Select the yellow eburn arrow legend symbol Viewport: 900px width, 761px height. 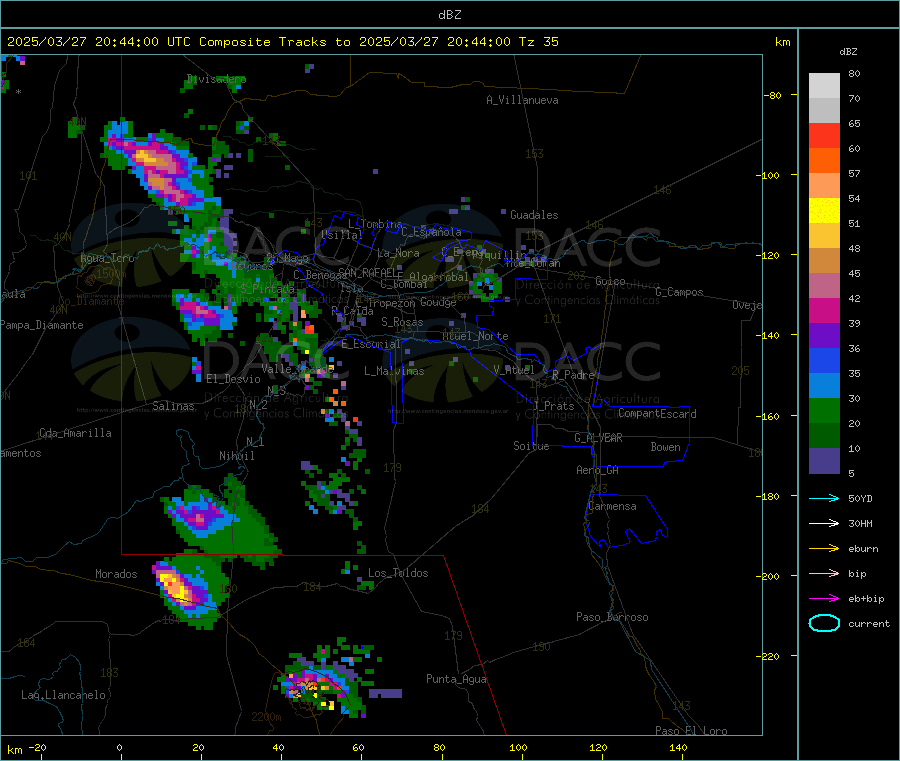tap(824, 549)
